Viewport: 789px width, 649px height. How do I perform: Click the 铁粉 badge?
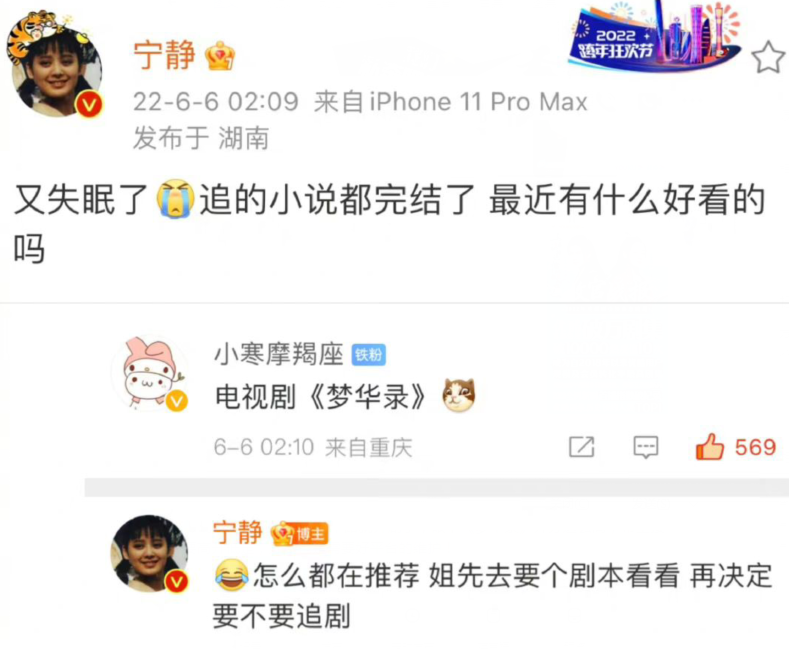pos(368,355)
